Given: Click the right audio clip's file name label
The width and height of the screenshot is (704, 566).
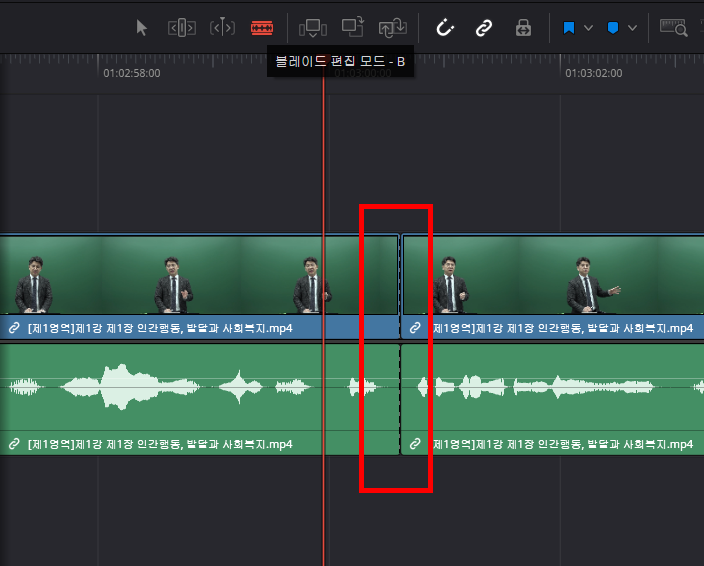Looking at the screenshot, I should [x=563, y=444].
